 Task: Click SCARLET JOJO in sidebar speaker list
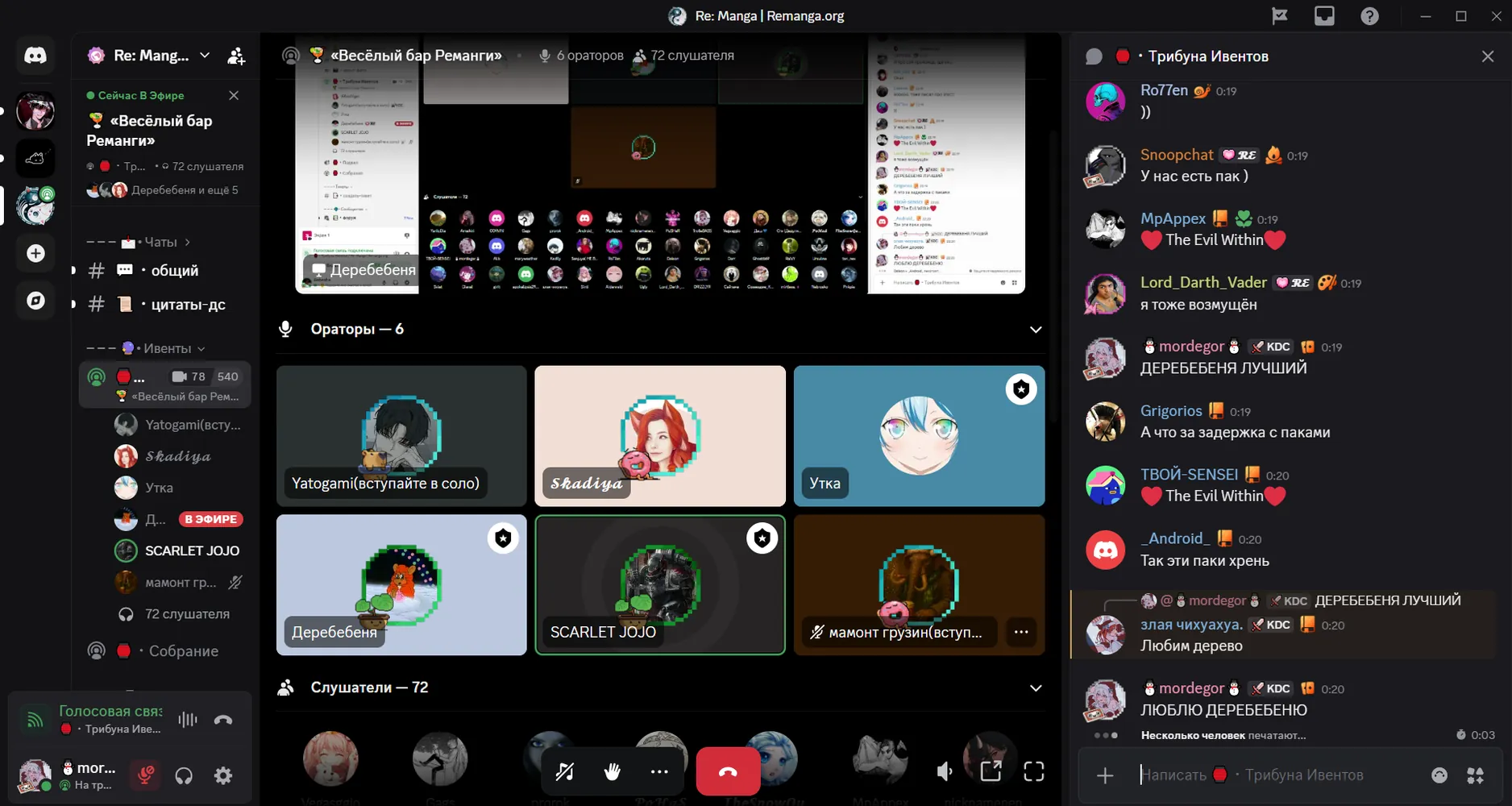coord(178,550)
